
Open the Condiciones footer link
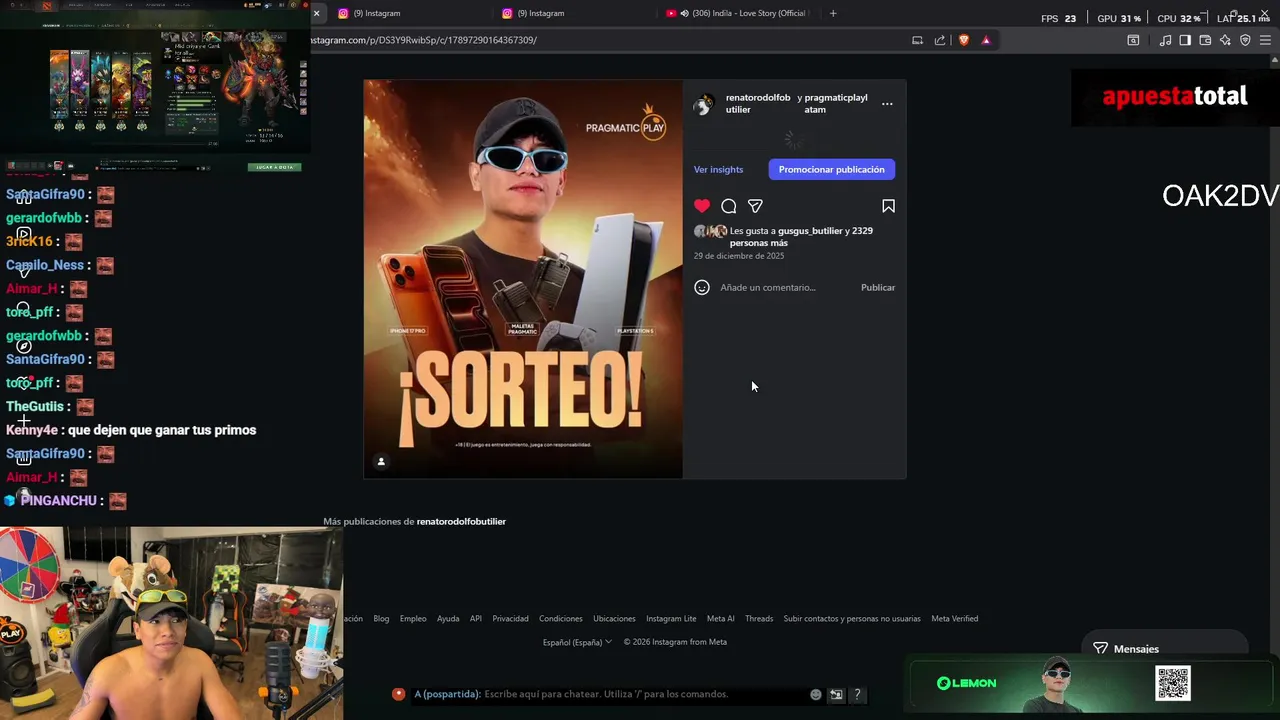click(561, 618)
